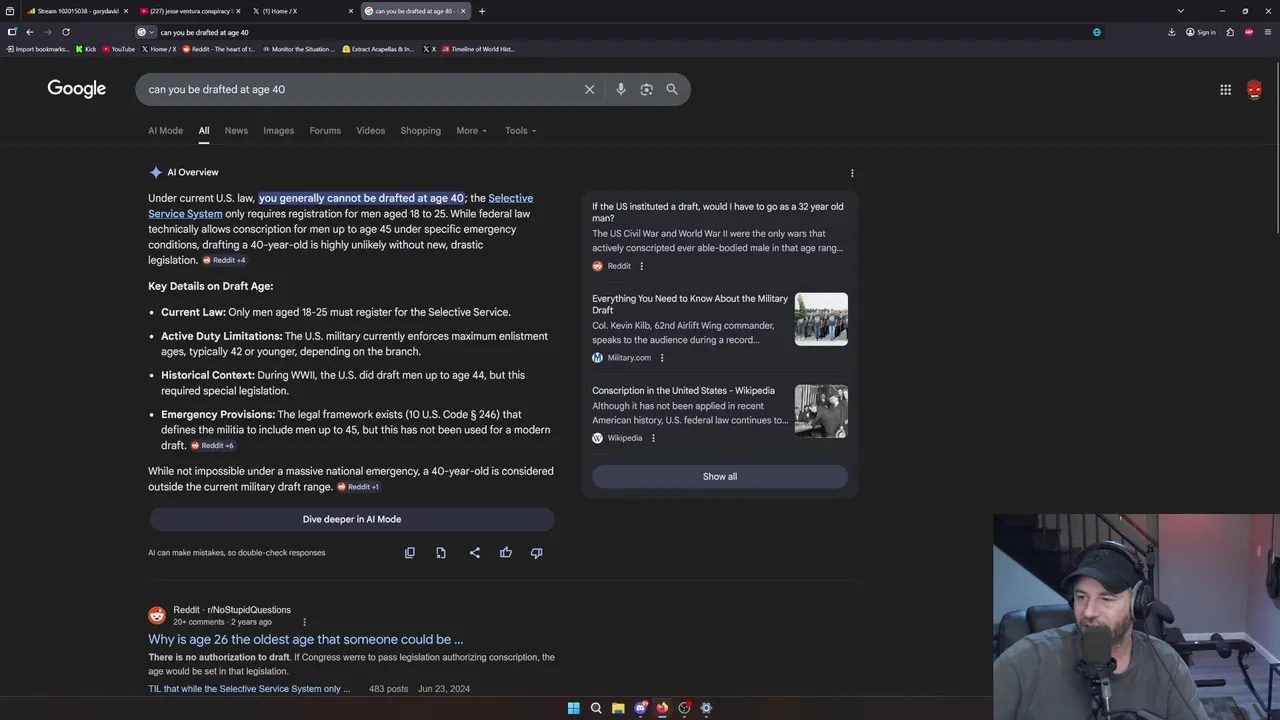Open the Google account avatar menu
Screen dimensions: 1280x720
point(1254,89)
